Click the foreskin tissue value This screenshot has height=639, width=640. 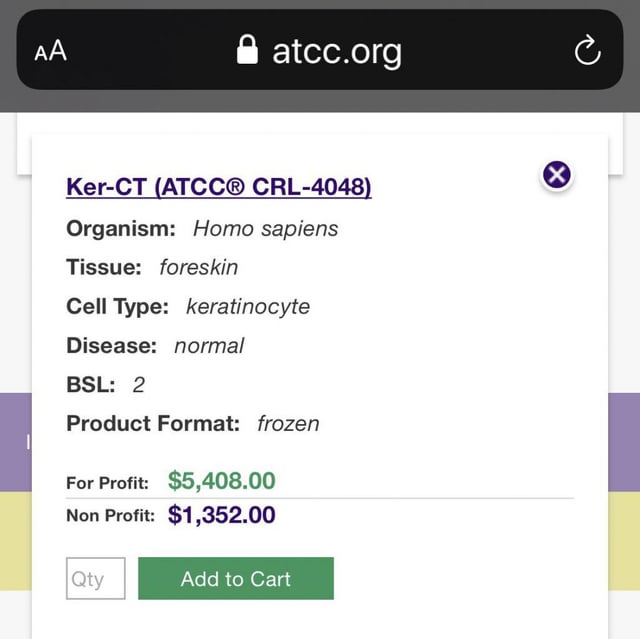click(x=198, y=267)
